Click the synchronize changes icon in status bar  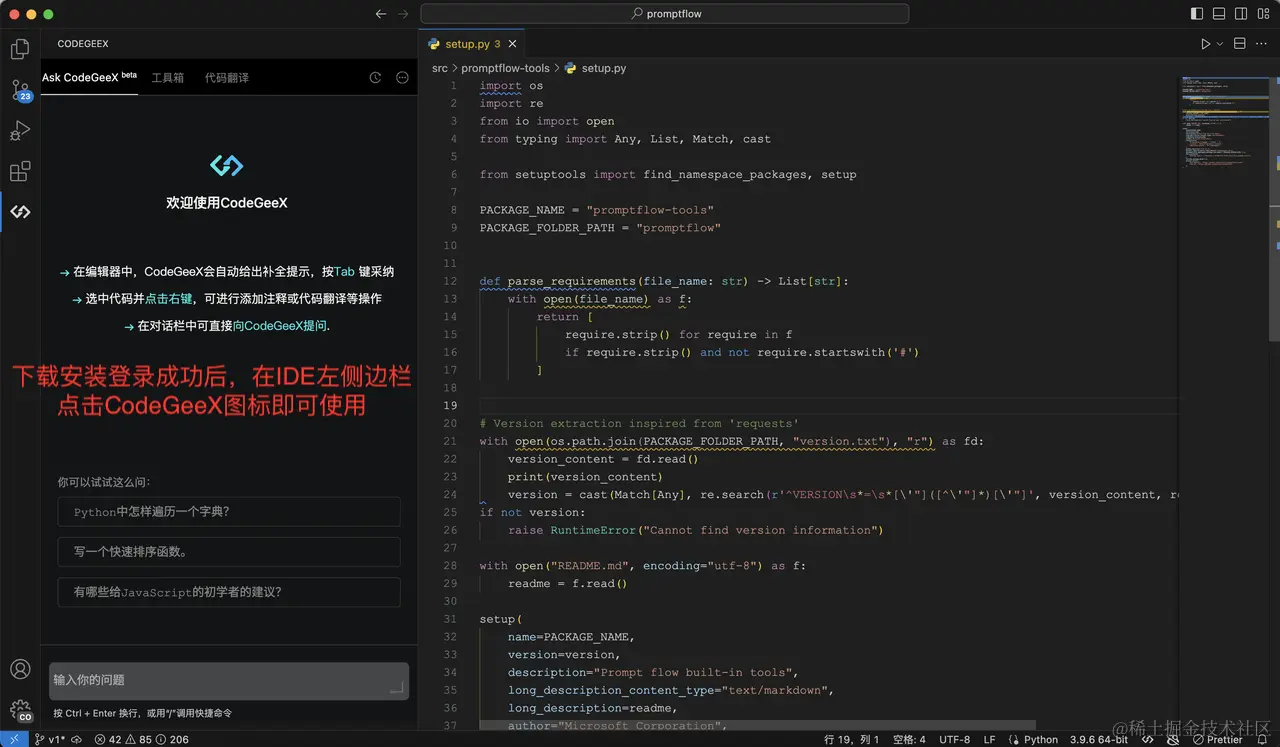(x=76, y=739)
